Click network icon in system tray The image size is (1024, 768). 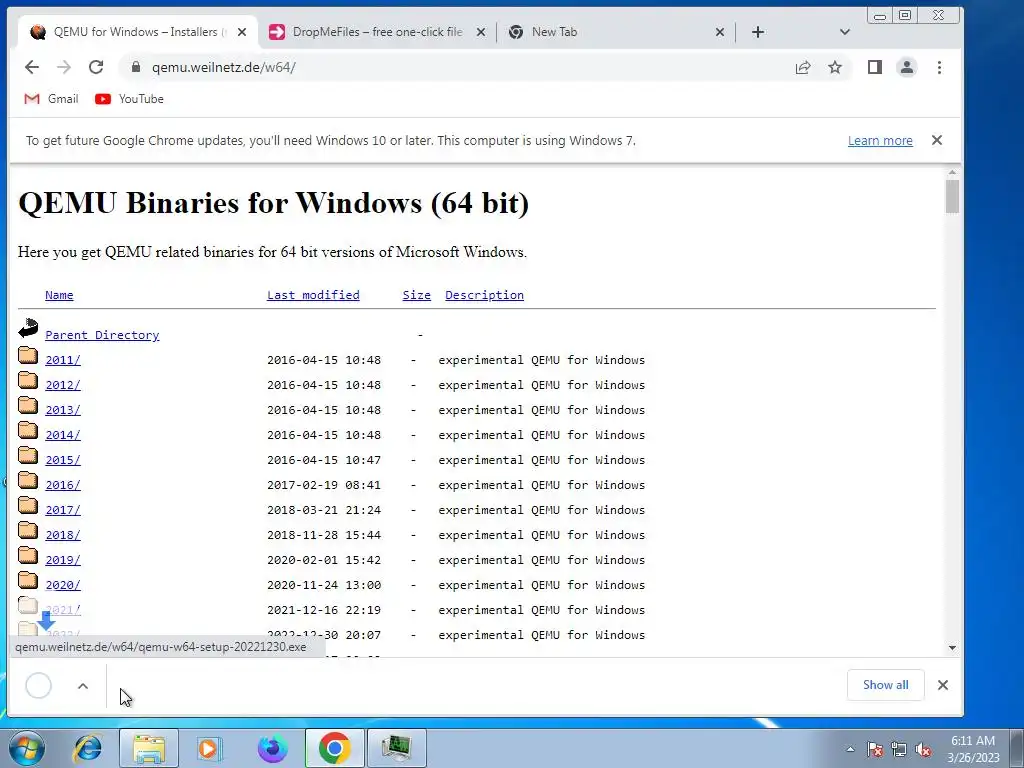pyautogui.click(x=899, y=750)
